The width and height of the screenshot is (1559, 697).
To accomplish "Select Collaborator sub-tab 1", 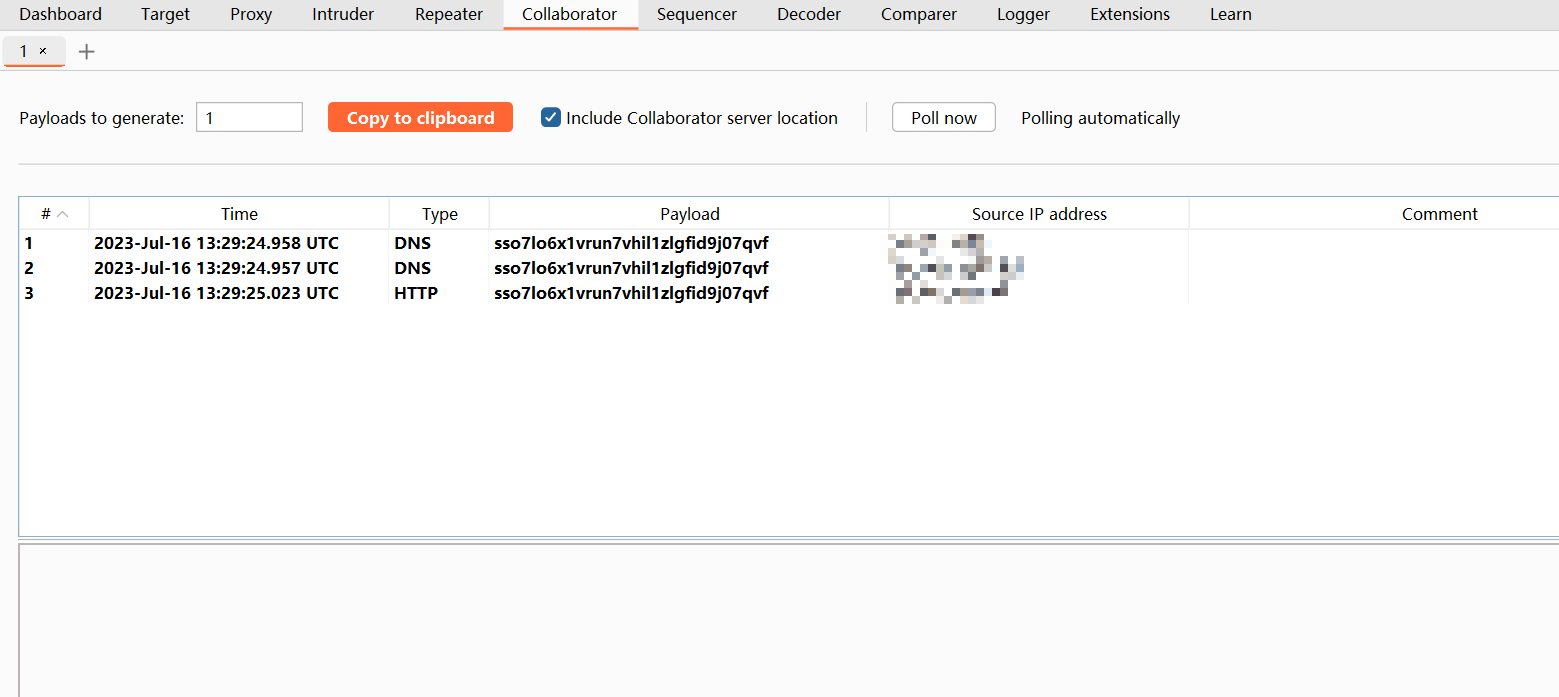I will [24, 51].
